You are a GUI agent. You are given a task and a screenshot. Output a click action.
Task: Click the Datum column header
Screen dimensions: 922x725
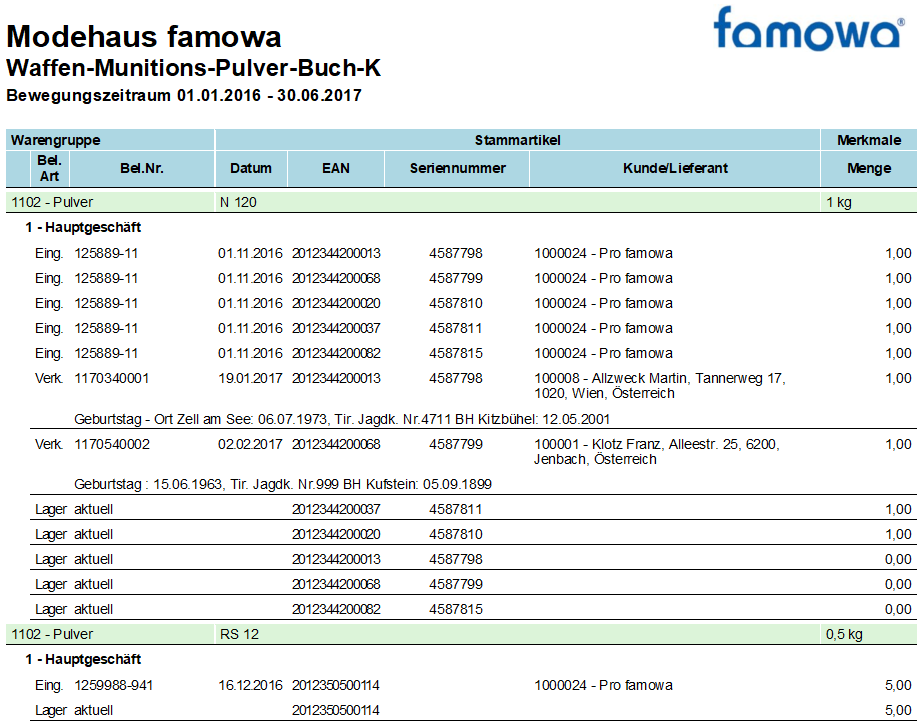point(251,168)
